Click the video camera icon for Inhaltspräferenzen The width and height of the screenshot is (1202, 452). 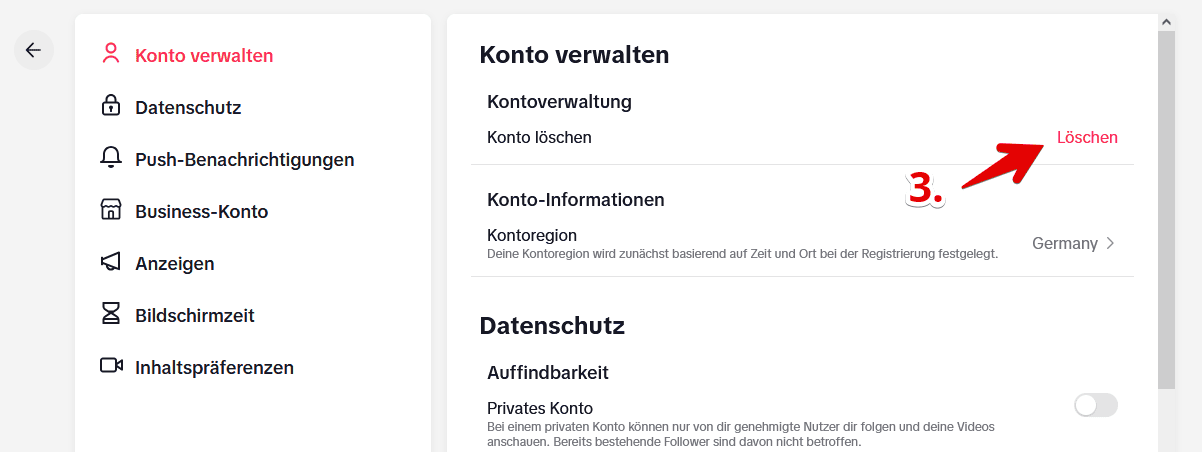tap(111, 366)
